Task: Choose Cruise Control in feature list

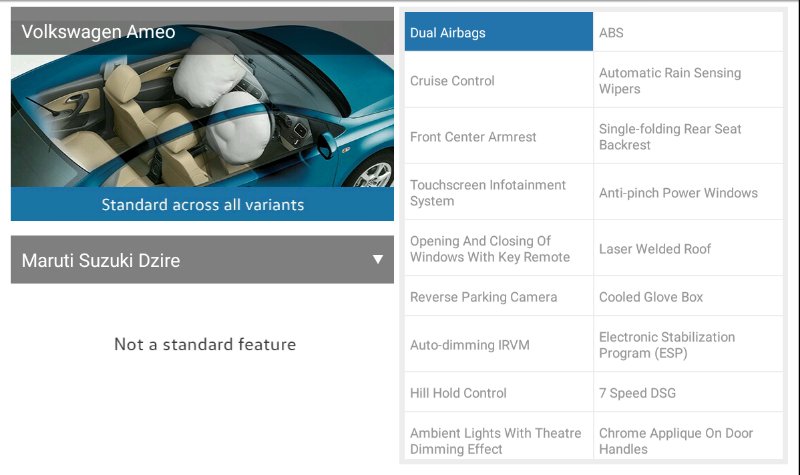Action: click(x=498, y=80)
